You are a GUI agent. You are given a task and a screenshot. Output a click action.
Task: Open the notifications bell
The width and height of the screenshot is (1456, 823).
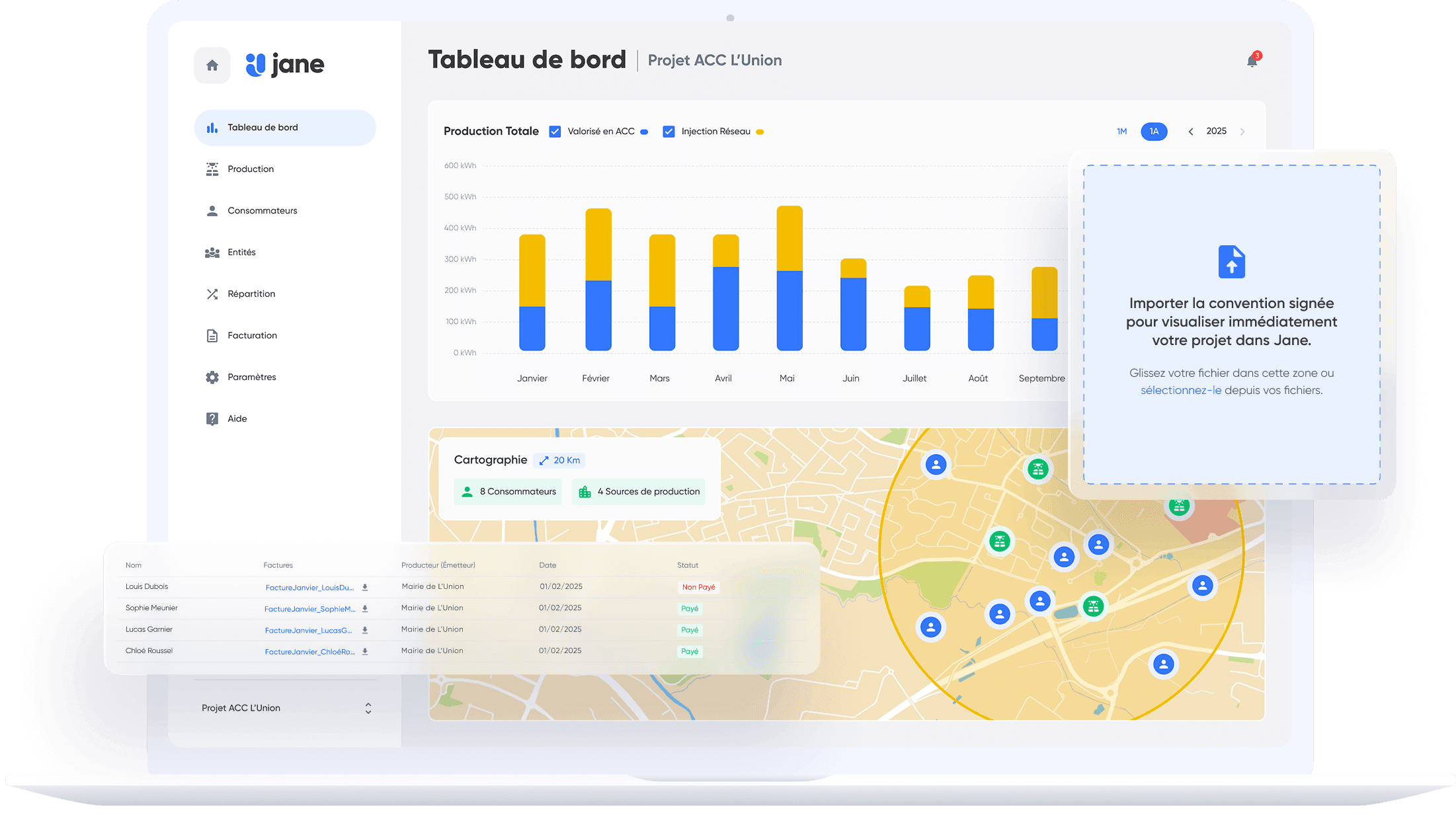click(1252, 61)
